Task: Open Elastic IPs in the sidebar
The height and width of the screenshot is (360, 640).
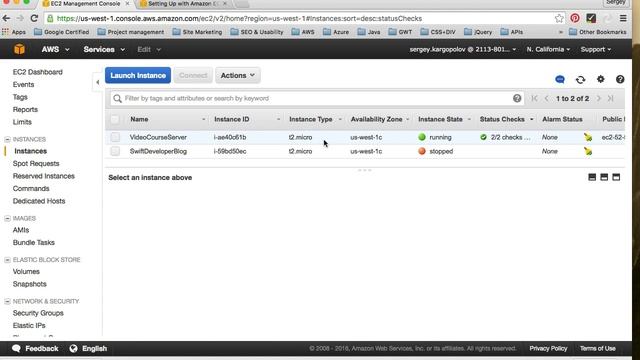Action: pos(29,326)
